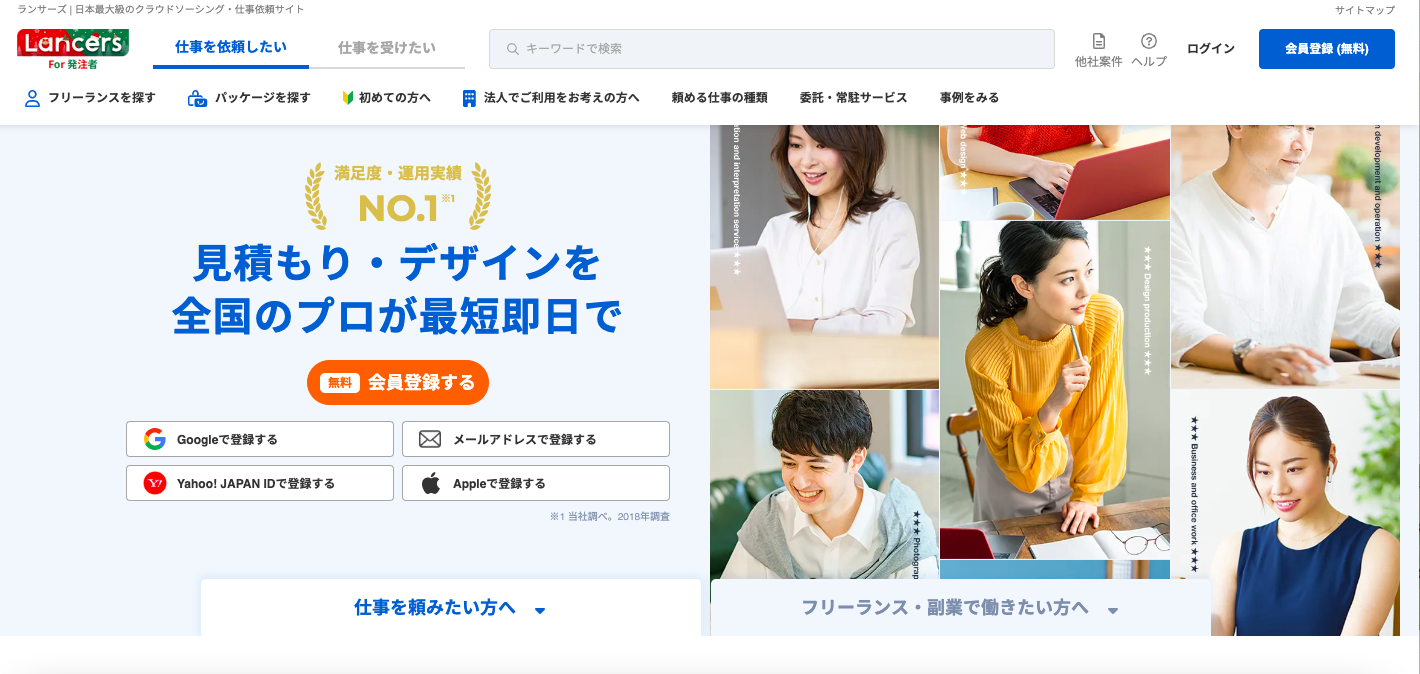Register using the Google icon button
The image size is (1420, 674).
coord(260,439)
